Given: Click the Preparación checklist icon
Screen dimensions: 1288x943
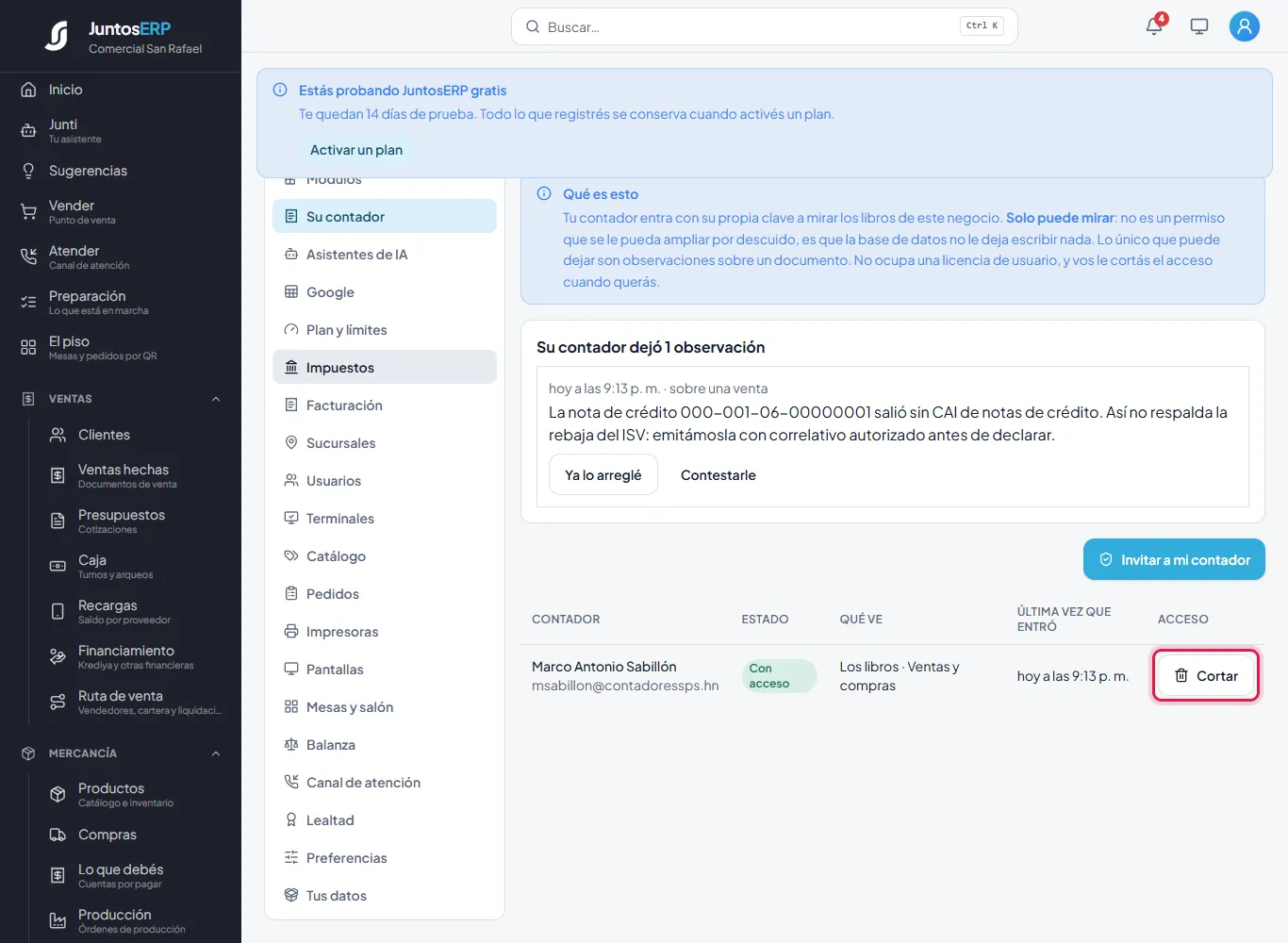Looking at the screenshot, I should (x=28, y=303).
